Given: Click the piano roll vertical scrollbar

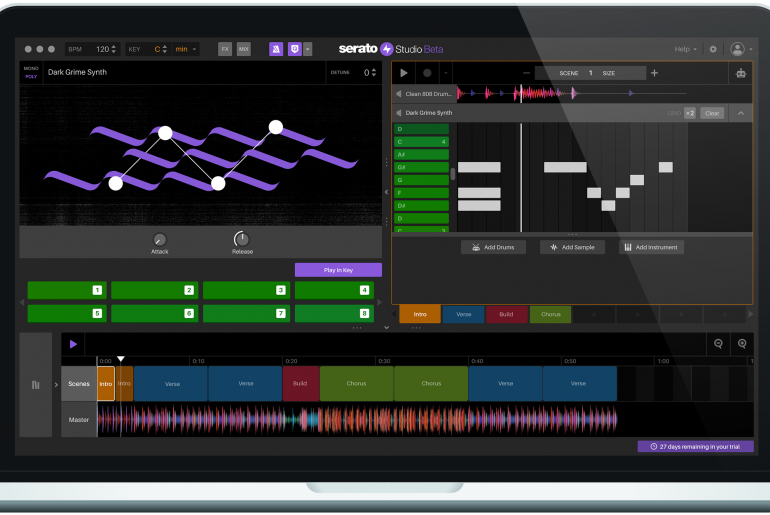Looking at the screenshot, I should click(453, 174).
